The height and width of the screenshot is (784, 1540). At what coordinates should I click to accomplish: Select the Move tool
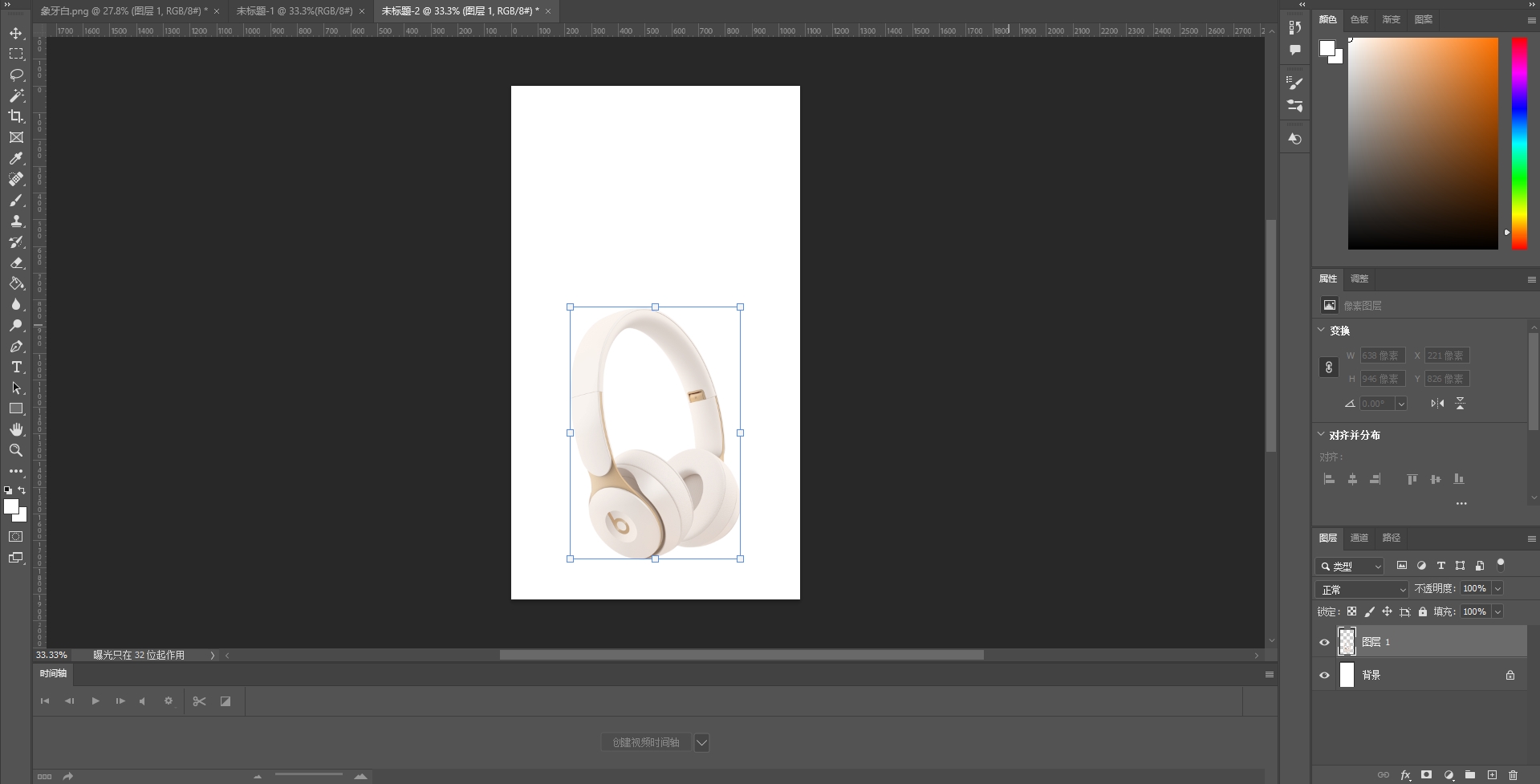pyautogui.click(x=16, y=34)
